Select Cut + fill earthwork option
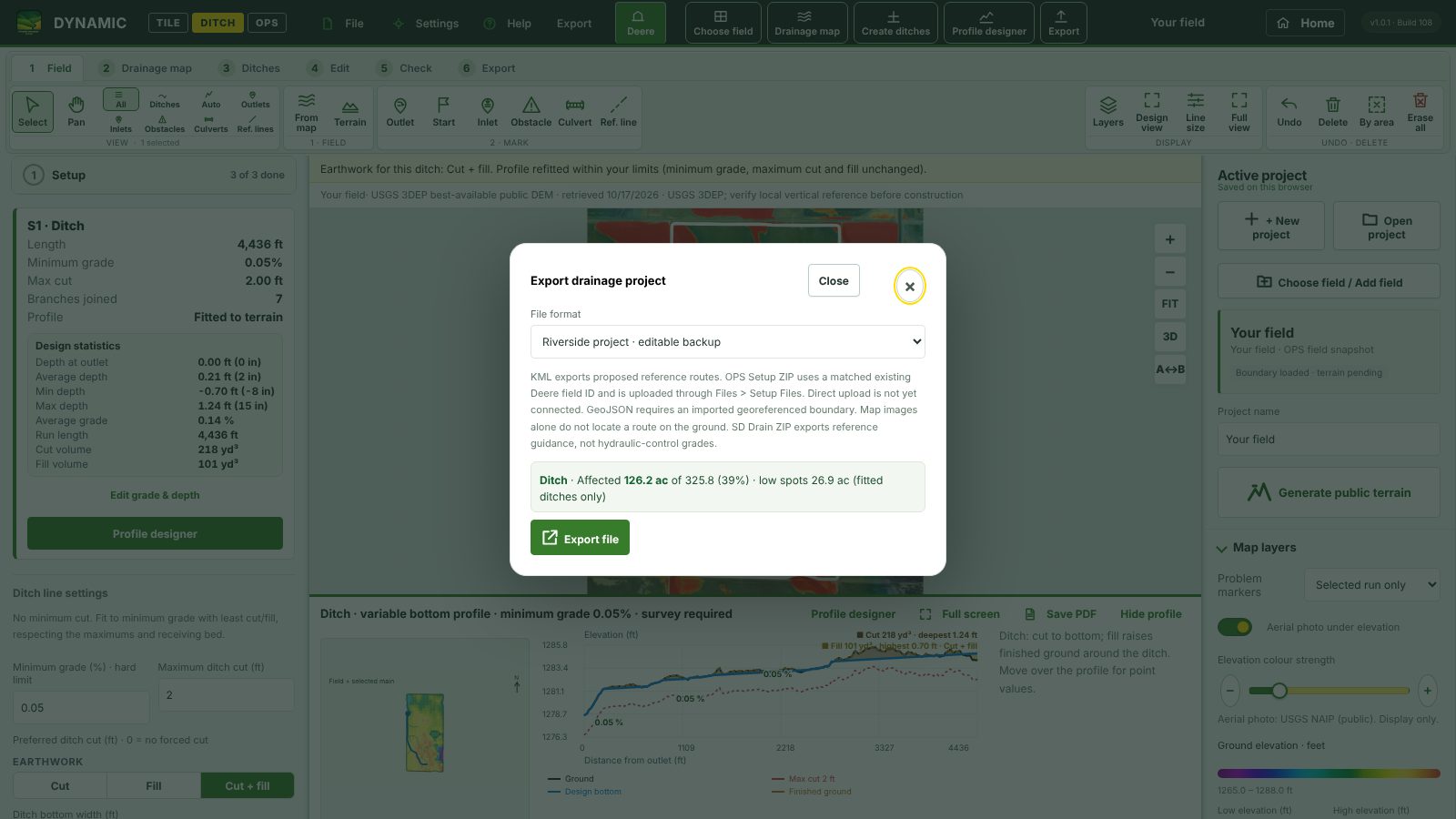The width and height of the screenshot is (1456, 819). coord(248,785)
